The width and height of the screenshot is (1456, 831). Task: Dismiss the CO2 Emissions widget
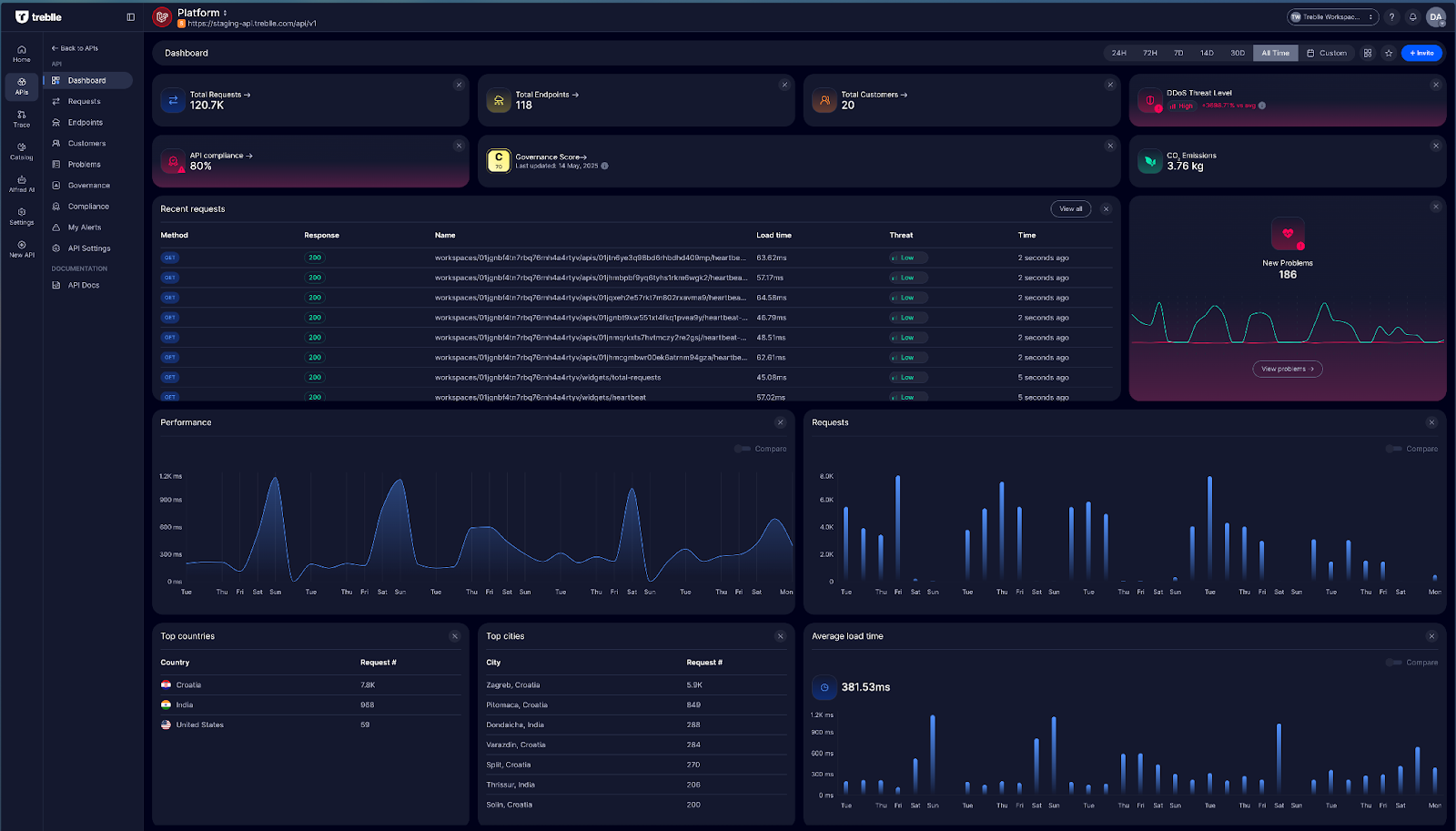click(x=1436, y=146)
